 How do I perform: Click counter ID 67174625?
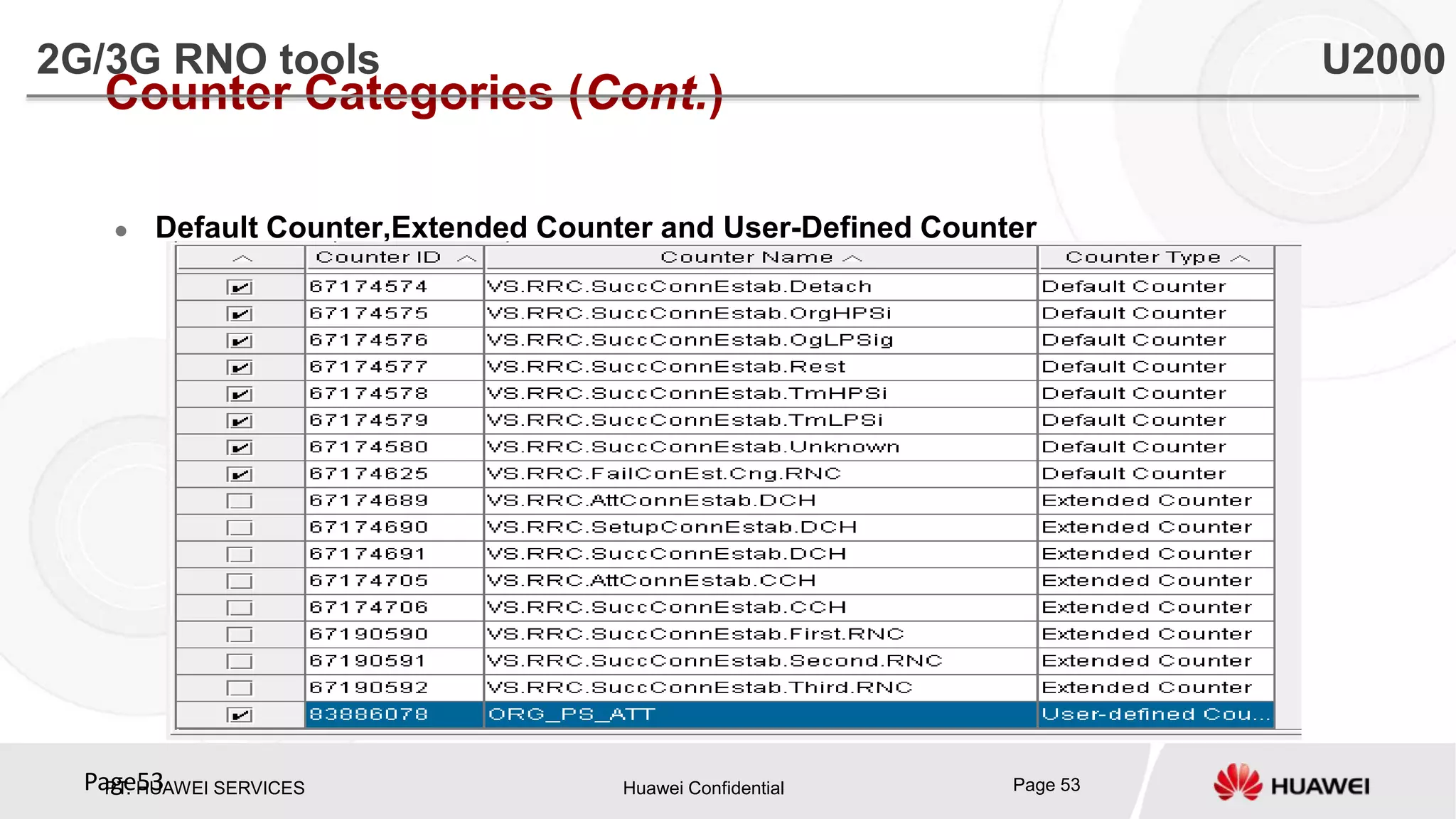click(395, 474)
